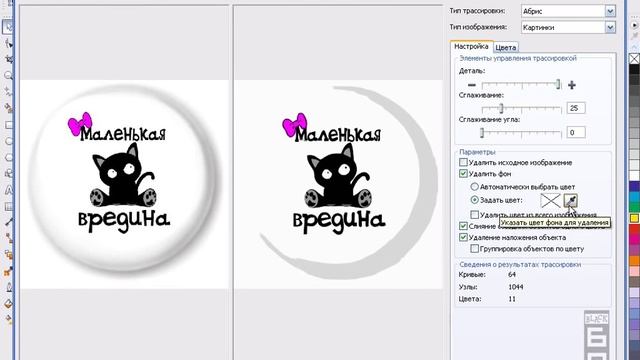Select the Crop tool

[8, 59]
